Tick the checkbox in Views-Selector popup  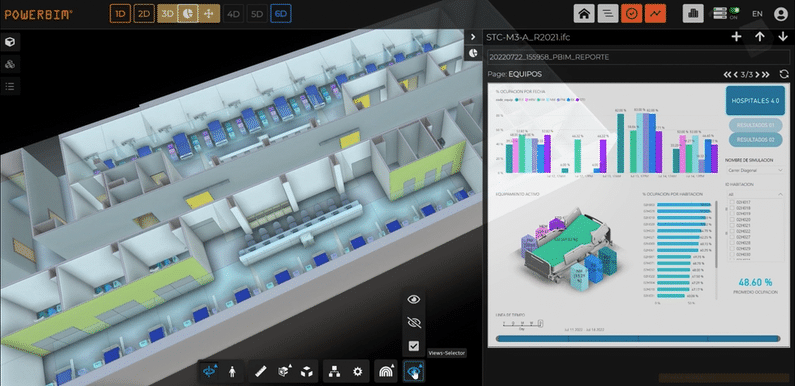click(414, 346)
